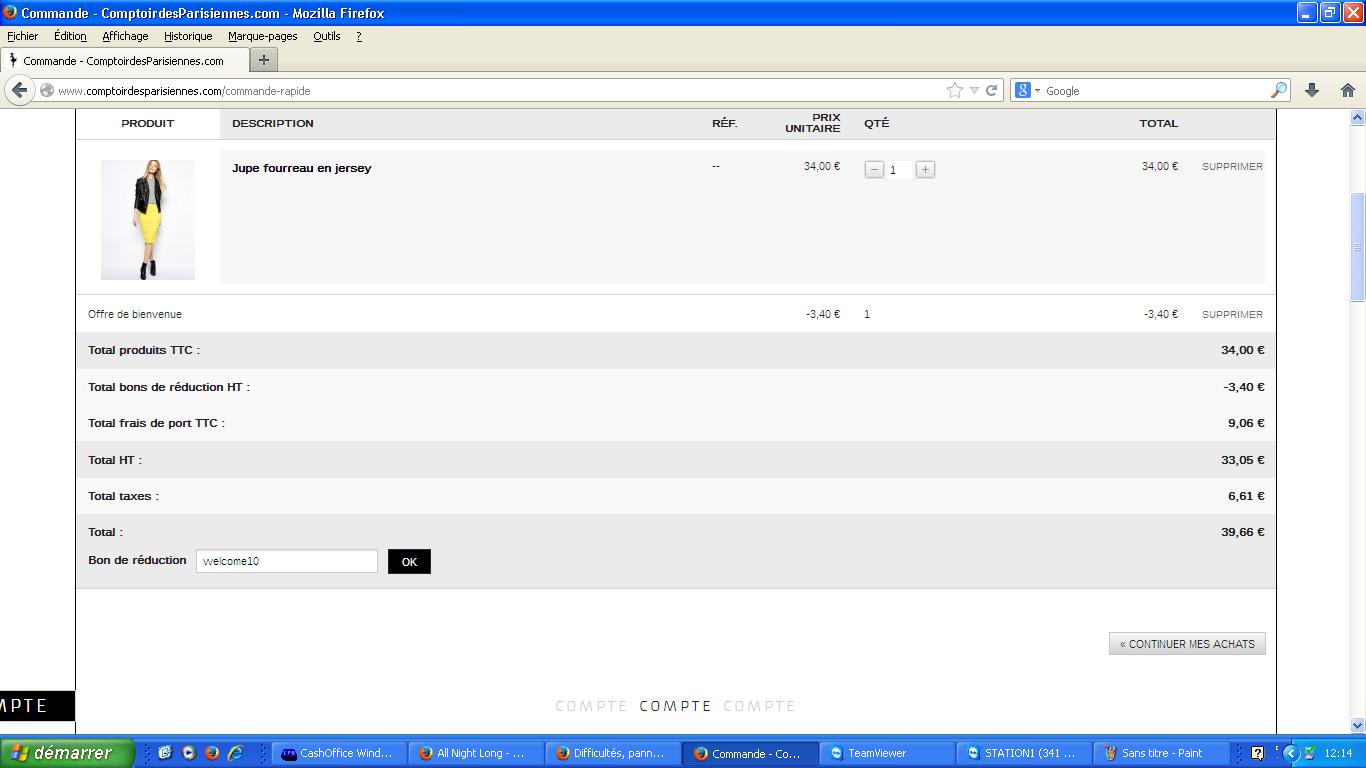The image size is (1366, 768).
Task: Click the Offre de bienvenue text
Action: [135, 314]
